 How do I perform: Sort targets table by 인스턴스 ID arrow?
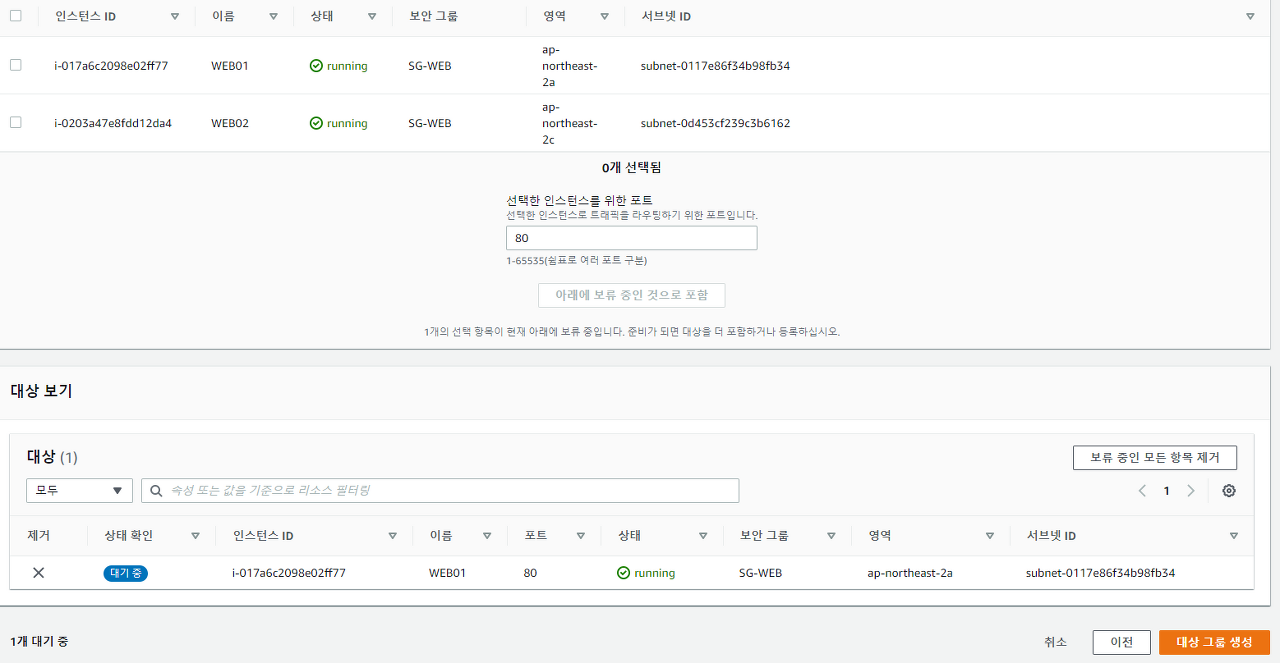point(393,536)
